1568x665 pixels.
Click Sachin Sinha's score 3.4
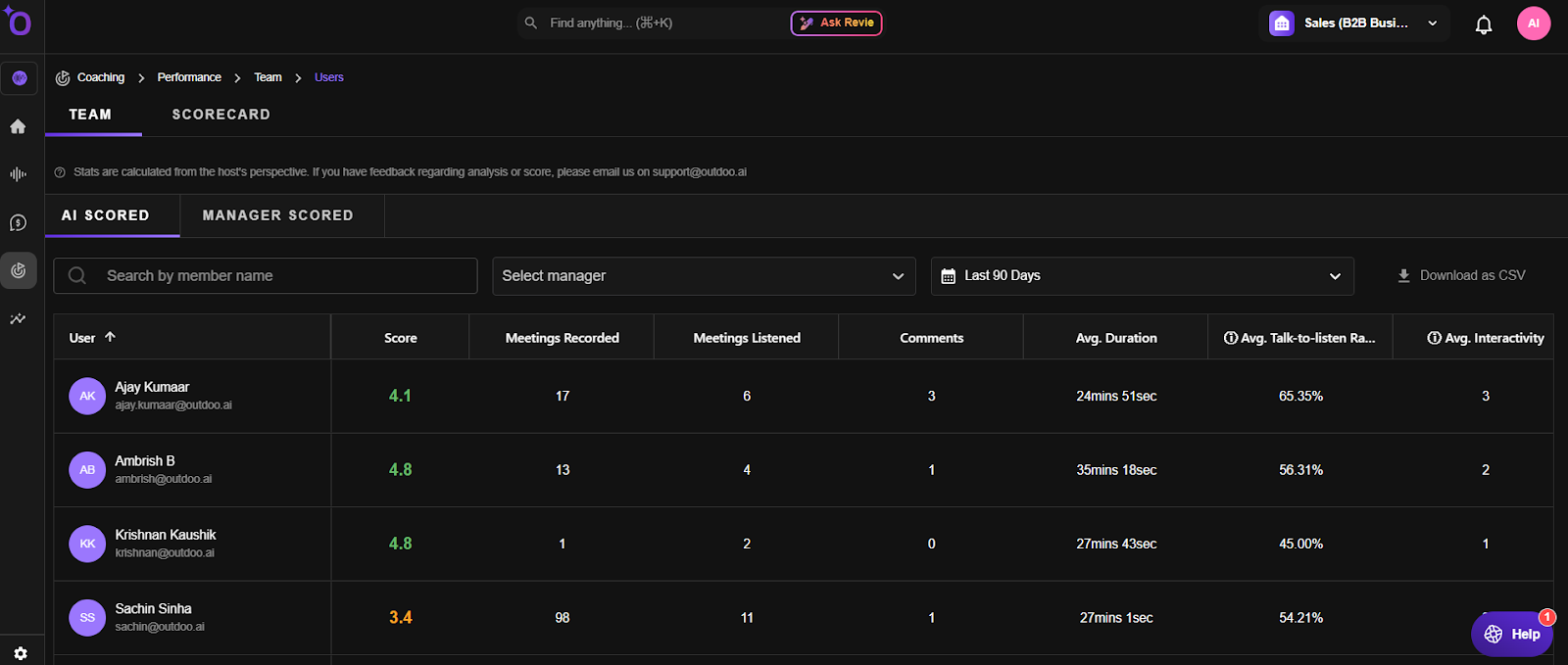click(x=400, y=618)
